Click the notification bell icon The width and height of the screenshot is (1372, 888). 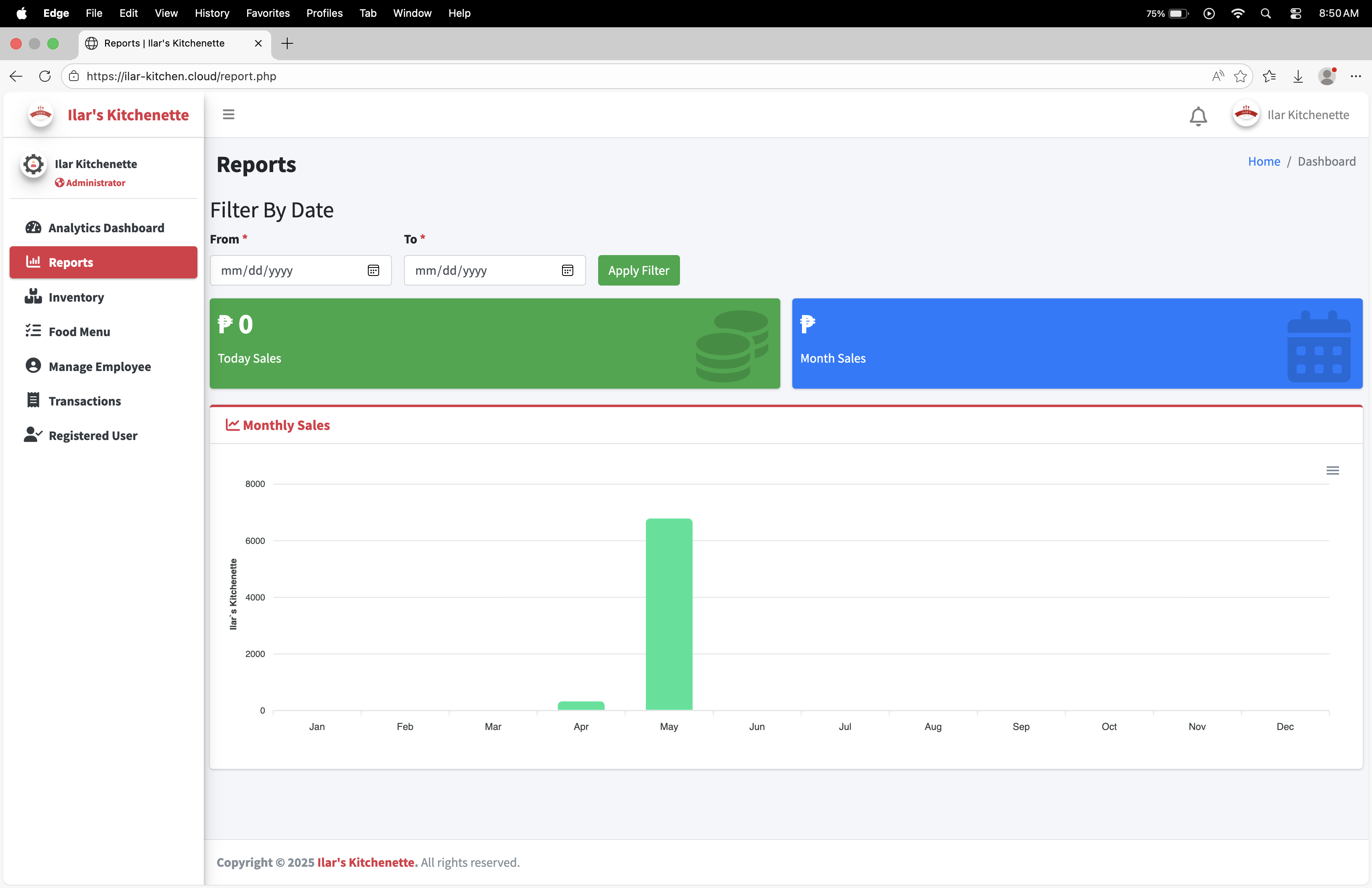point(1198,116)
